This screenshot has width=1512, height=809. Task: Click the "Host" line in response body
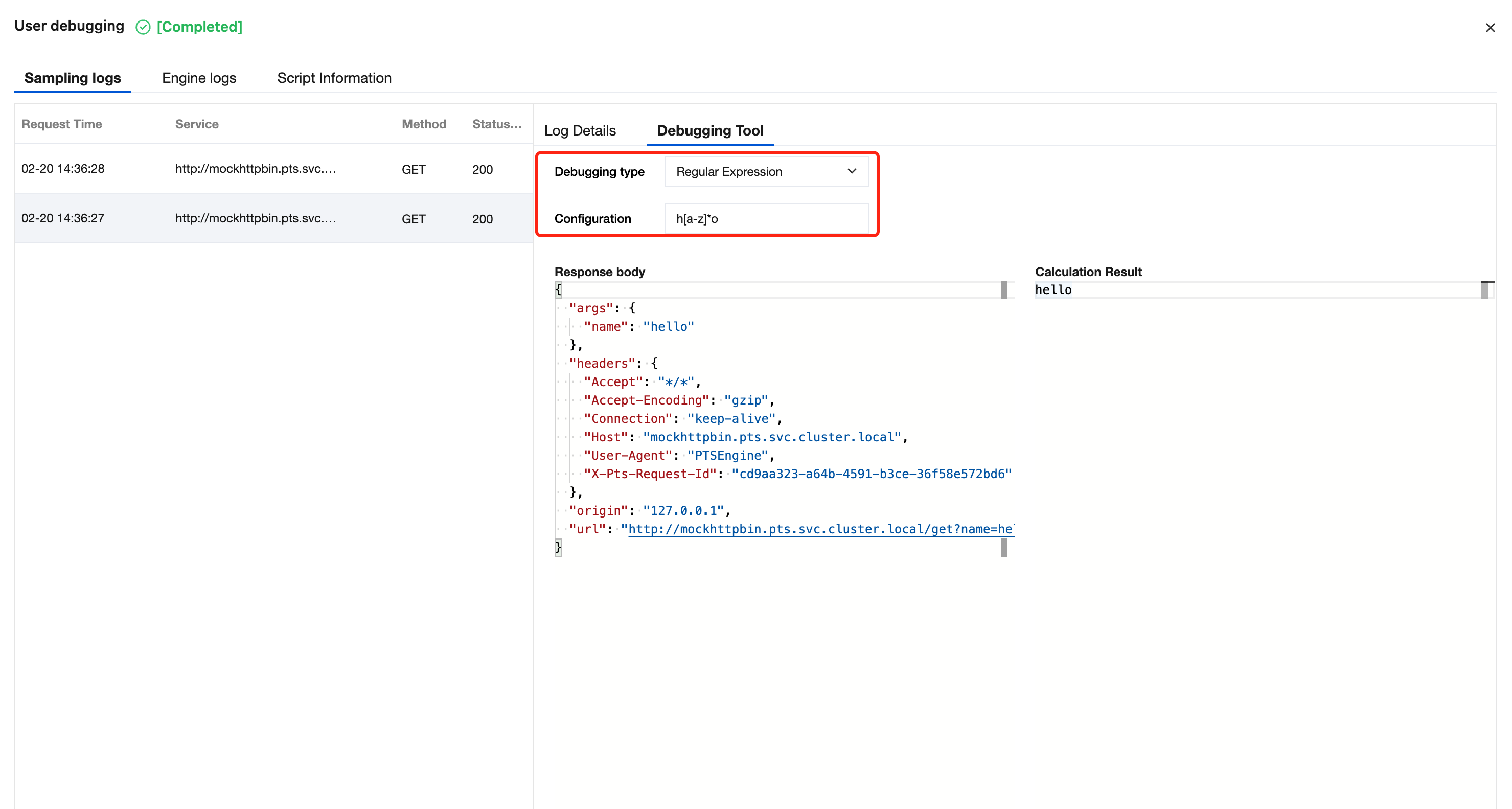tap(745, 437)
